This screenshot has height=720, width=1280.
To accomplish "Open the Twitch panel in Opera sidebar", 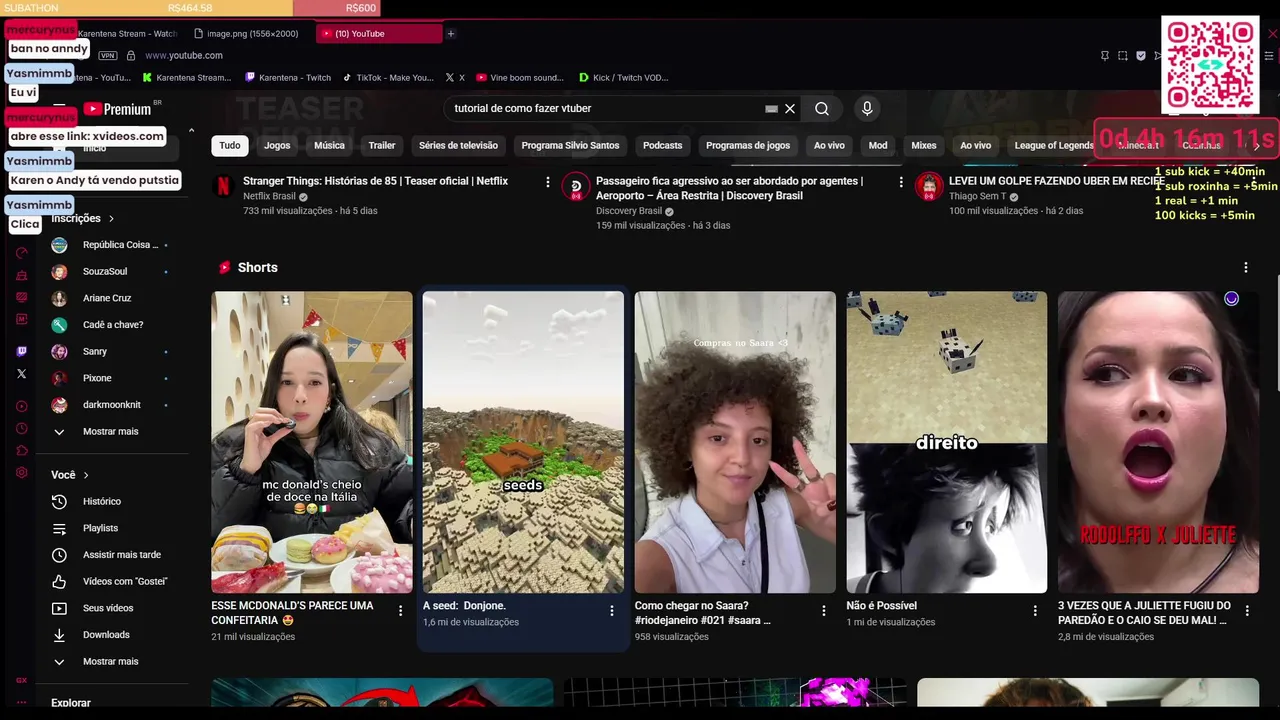I will point(22,351).
